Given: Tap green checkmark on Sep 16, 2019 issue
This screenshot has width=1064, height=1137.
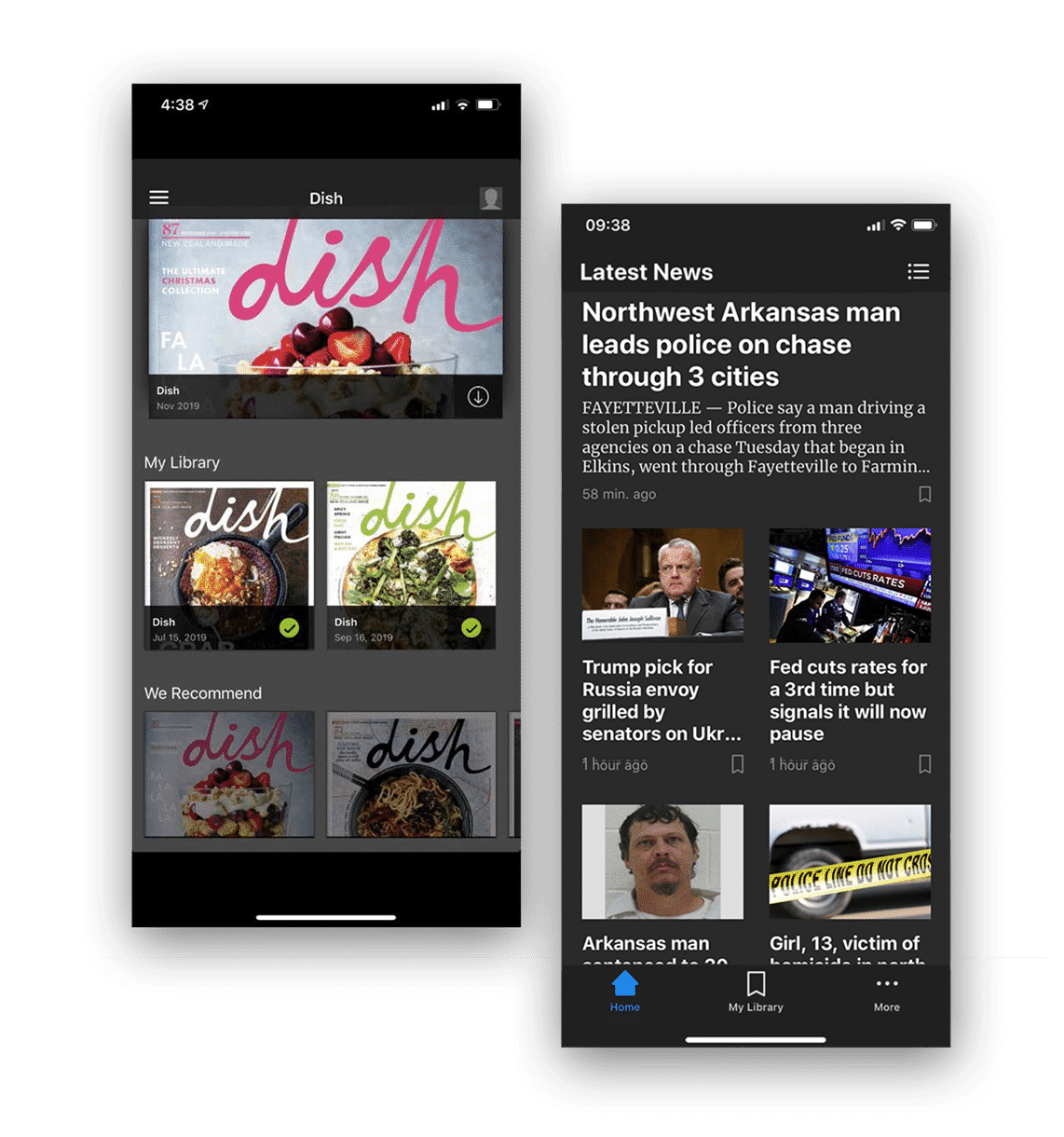Looking at the screenshot, I should point(471,628).
